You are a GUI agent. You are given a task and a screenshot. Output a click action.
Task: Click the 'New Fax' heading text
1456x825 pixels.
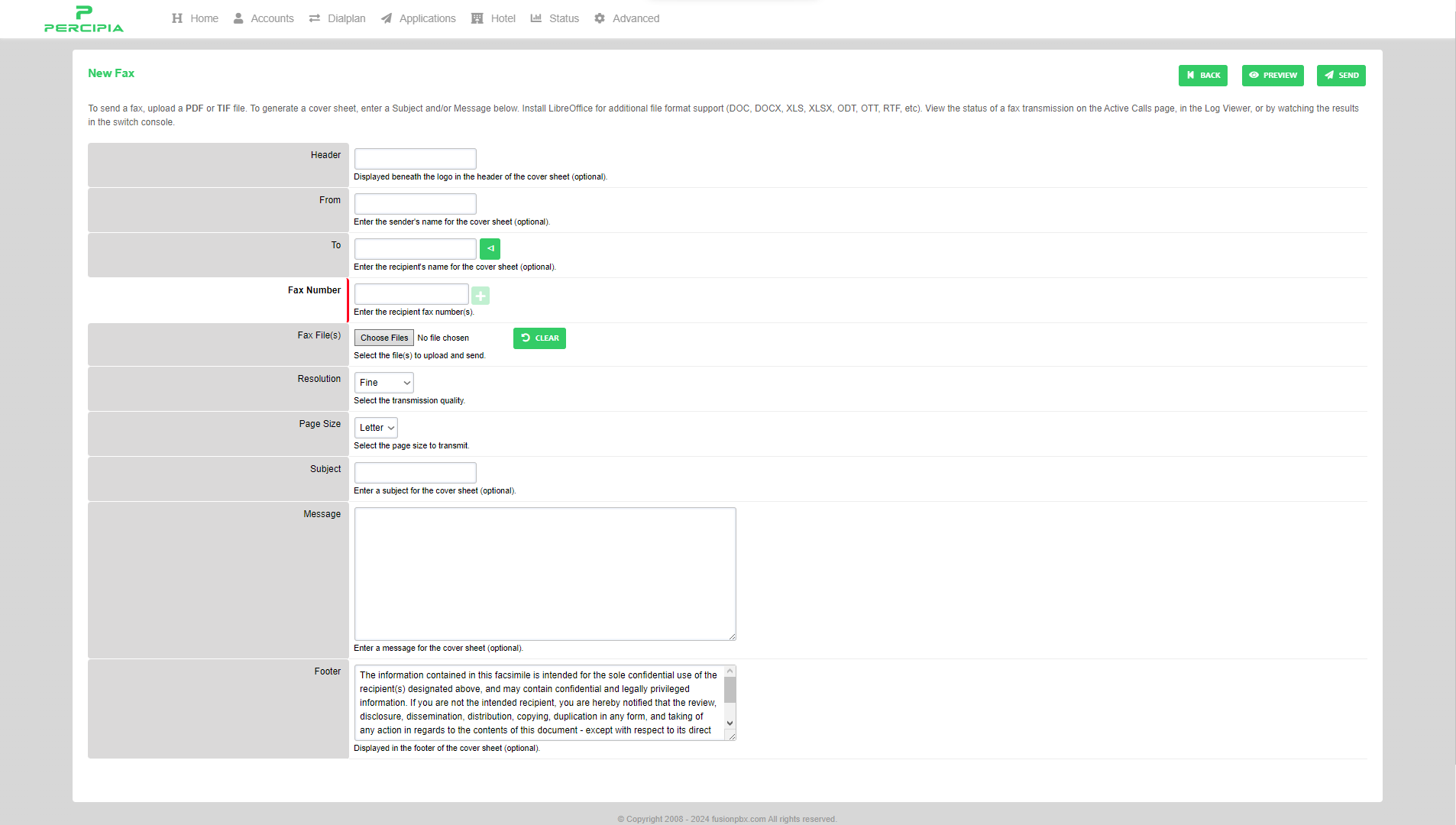click(111, 73)
